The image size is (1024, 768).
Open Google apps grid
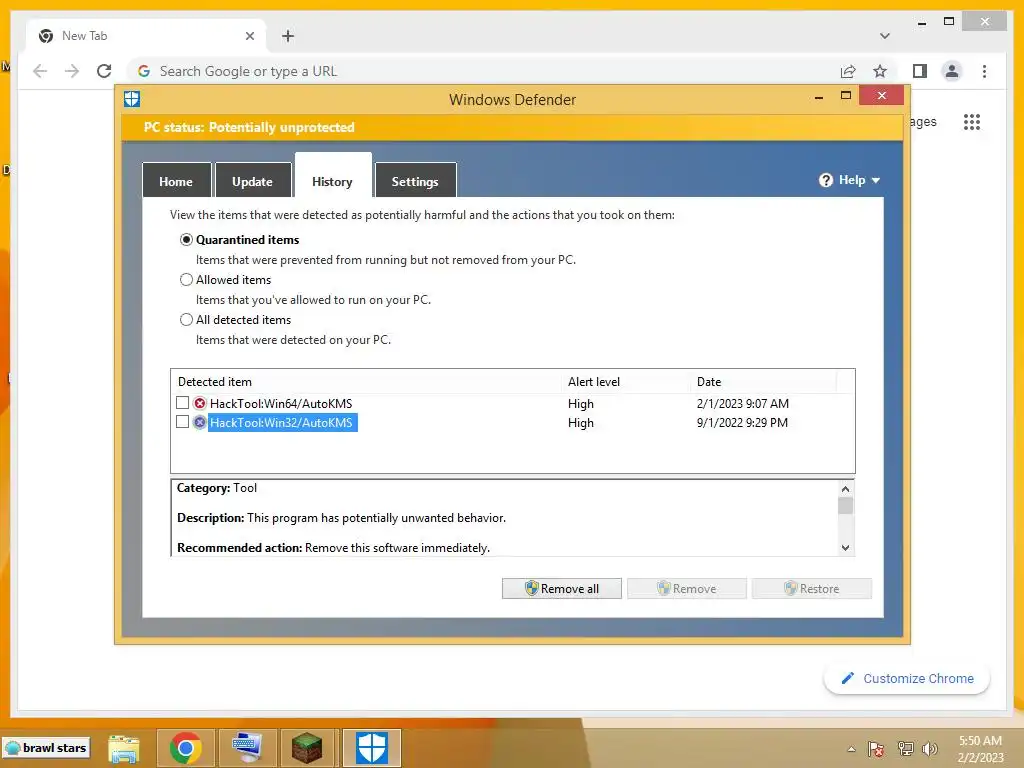[x=972, y=121]
